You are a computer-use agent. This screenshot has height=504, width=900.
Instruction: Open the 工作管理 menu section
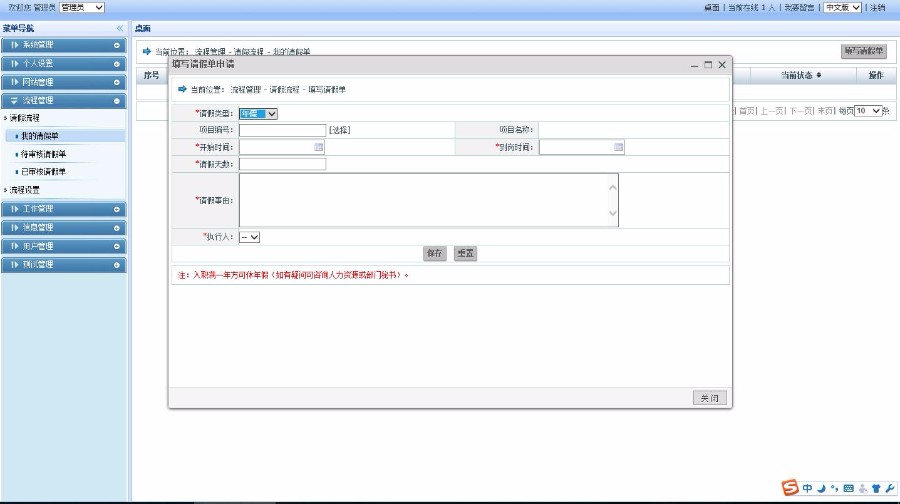click(x=63, y=209)
